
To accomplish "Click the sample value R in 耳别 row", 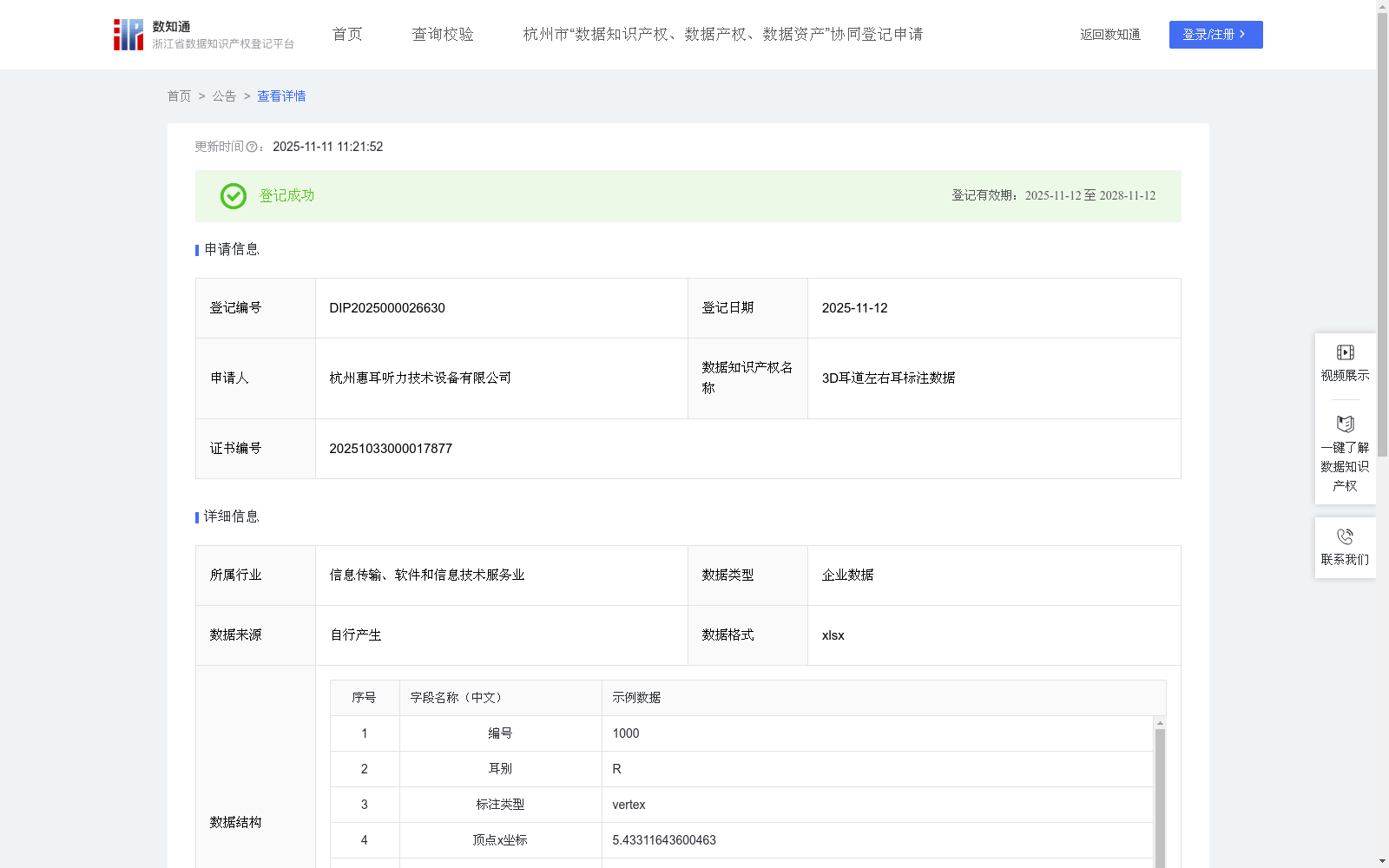I will [x=617, y=769].
